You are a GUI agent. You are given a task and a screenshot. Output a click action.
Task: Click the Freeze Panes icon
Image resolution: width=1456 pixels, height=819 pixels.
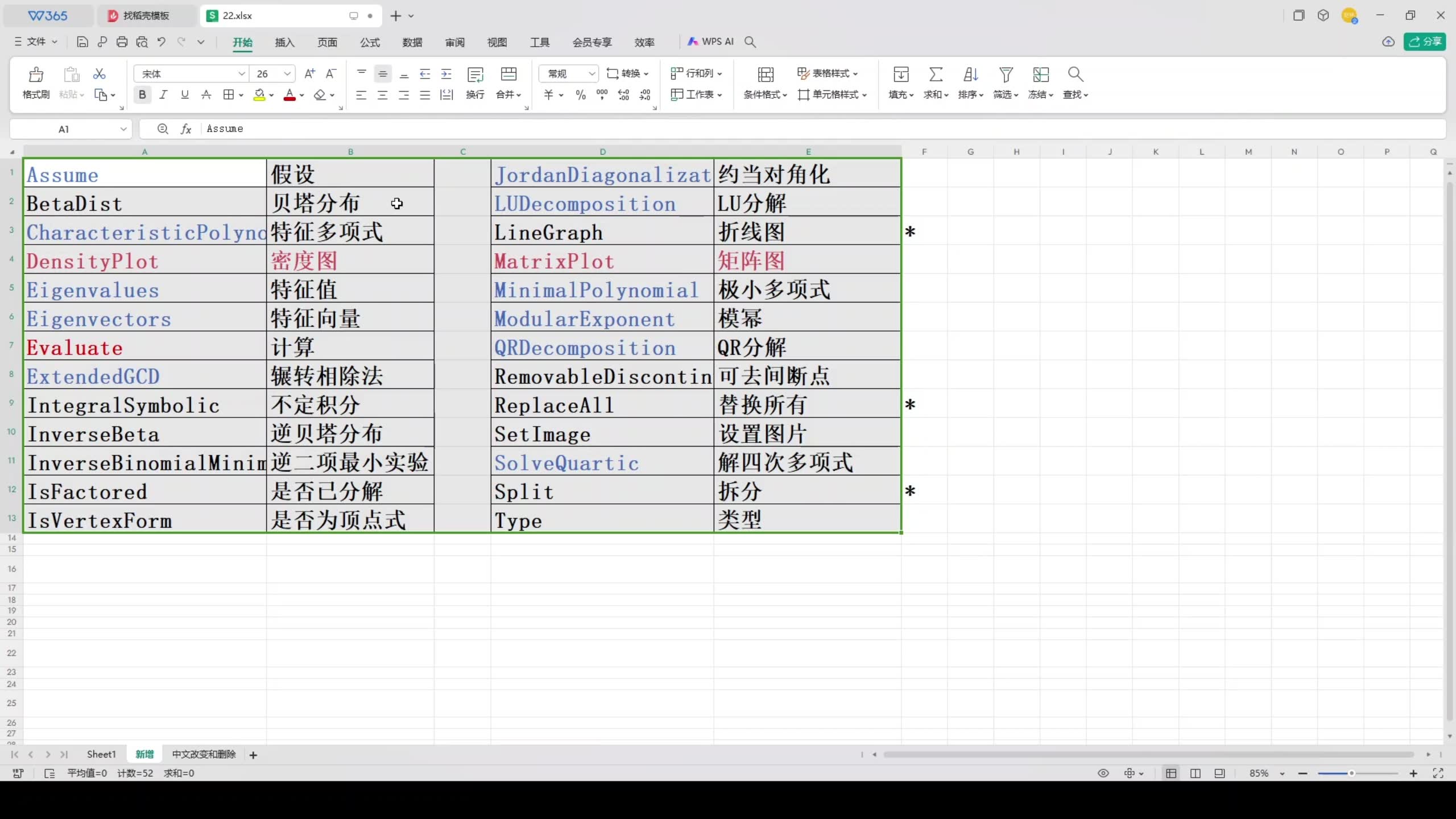1041,75
